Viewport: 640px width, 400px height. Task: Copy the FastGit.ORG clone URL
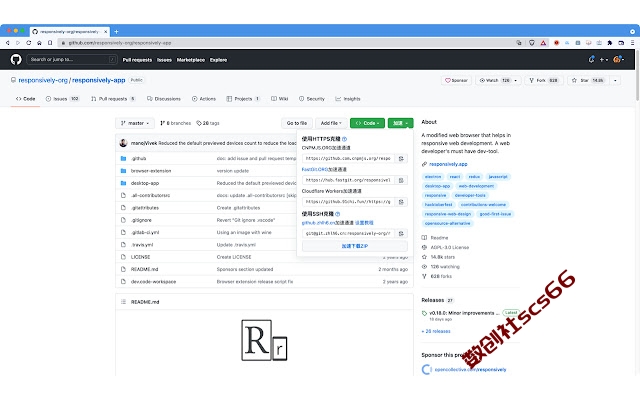[401, 180]
